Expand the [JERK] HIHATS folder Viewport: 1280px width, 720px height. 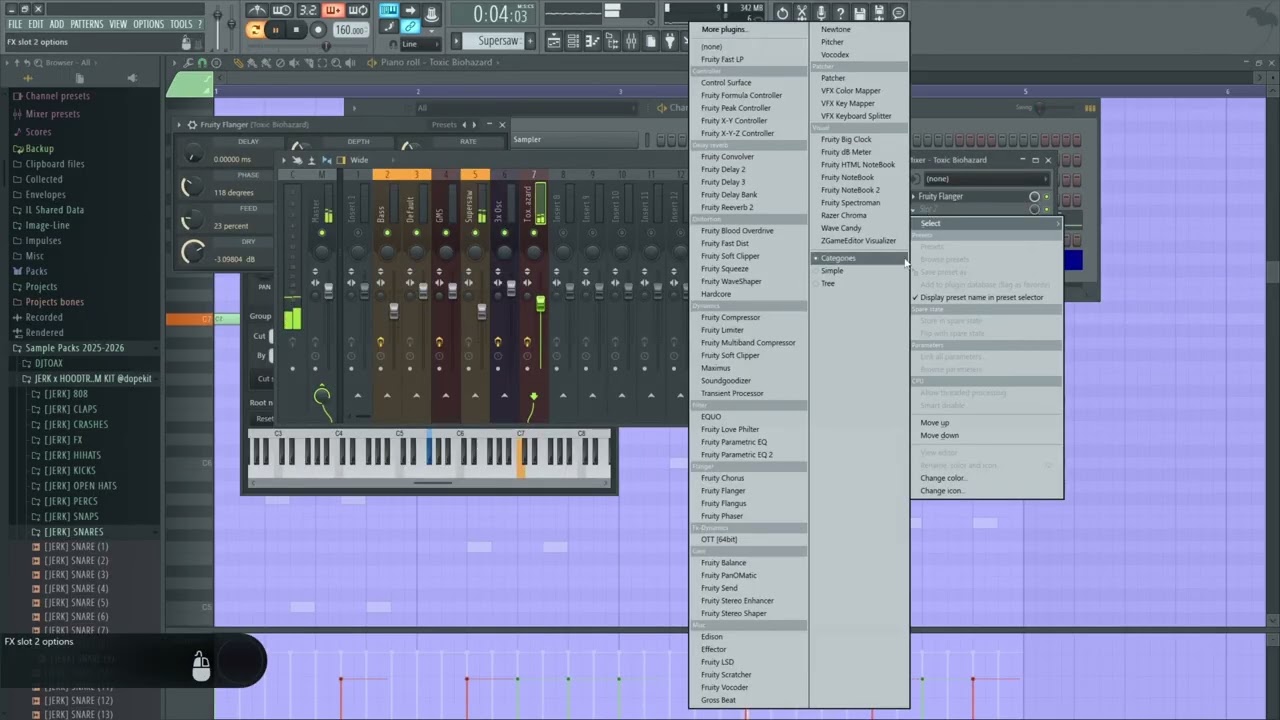(72, 455)
